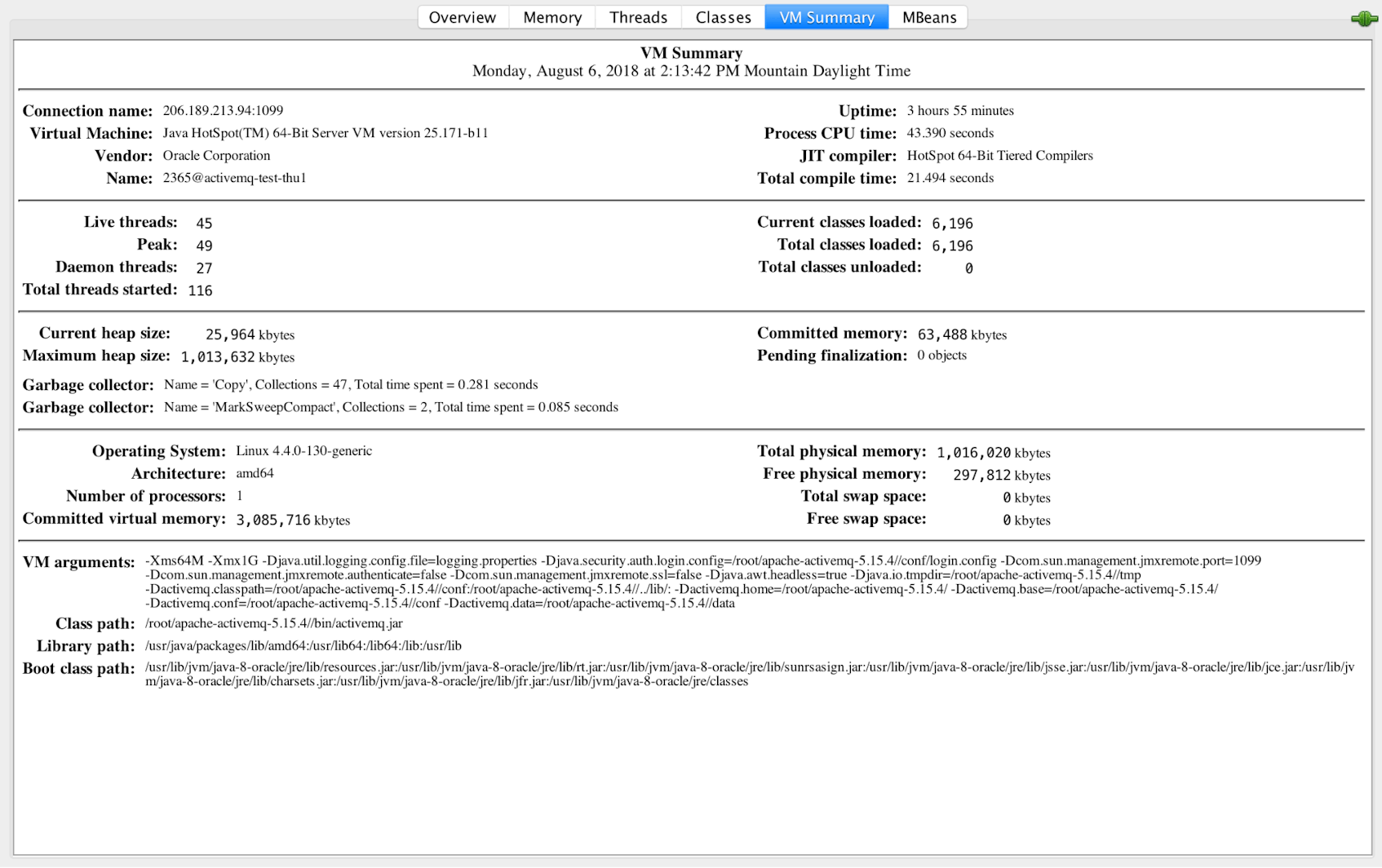
Task: Click the Uptime value showing 3 hours 55 minutes
Action: pos(959,110)
